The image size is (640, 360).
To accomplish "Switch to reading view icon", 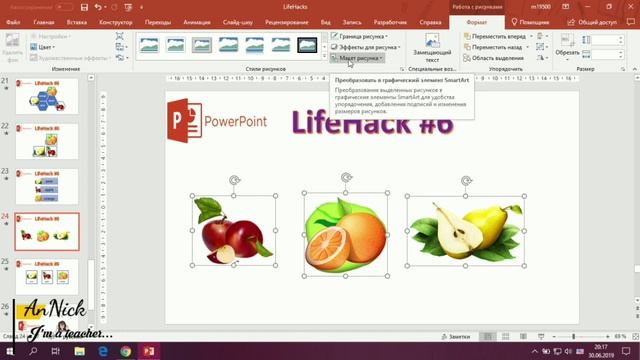I will pos(523,336).
